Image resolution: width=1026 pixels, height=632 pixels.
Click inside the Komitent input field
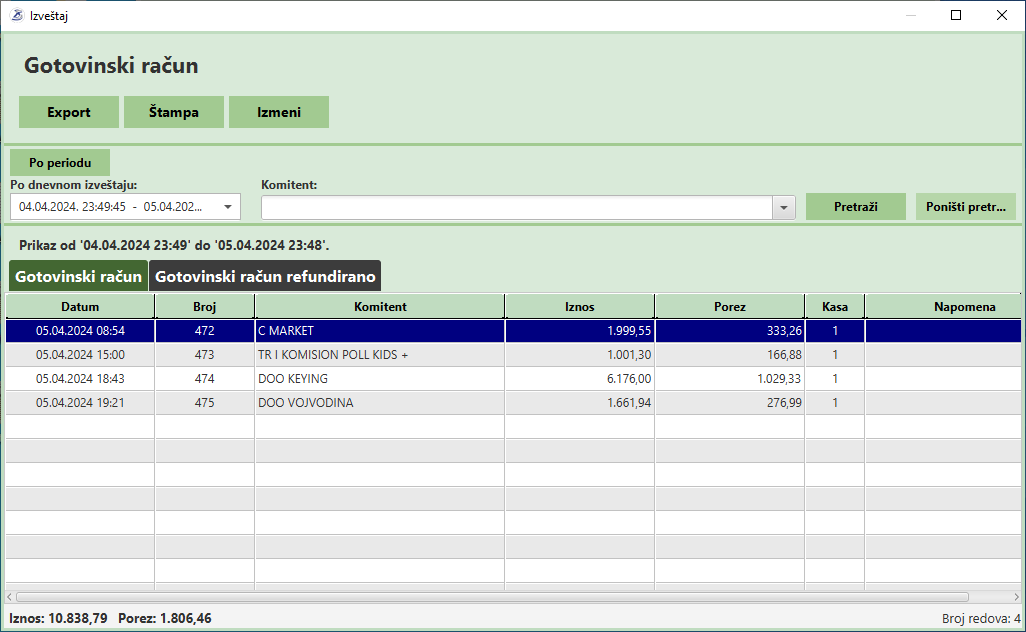(515, 207)
